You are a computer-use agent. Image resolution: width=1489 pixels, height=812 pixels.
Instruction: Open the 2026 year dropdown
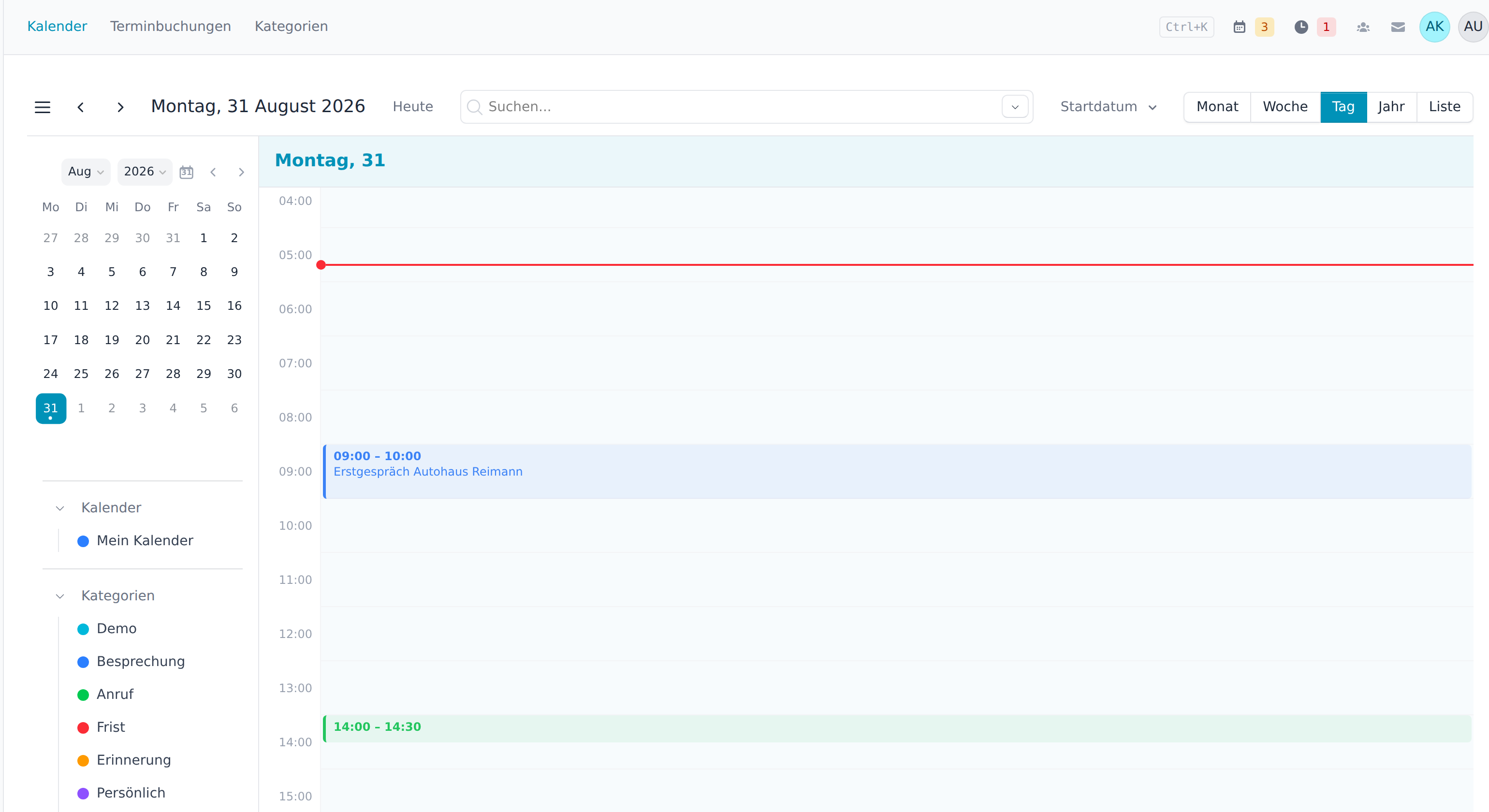coord(145,172)
